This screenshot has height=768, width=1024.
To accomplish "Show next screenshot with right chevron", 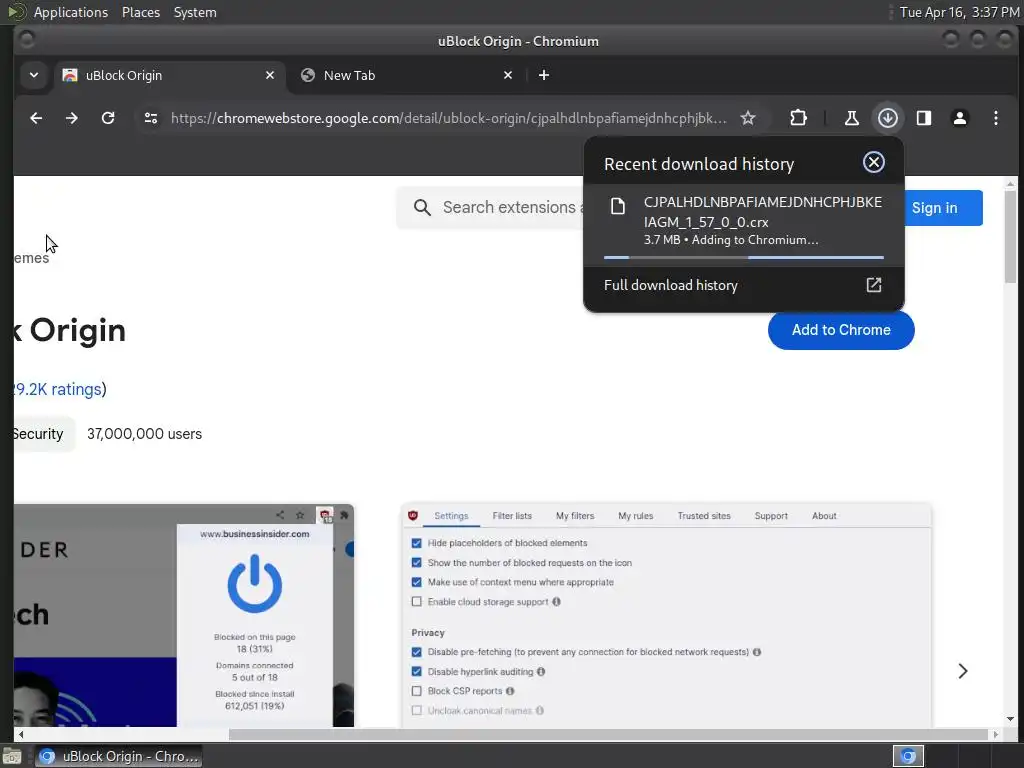I will [x=963, y=671].
